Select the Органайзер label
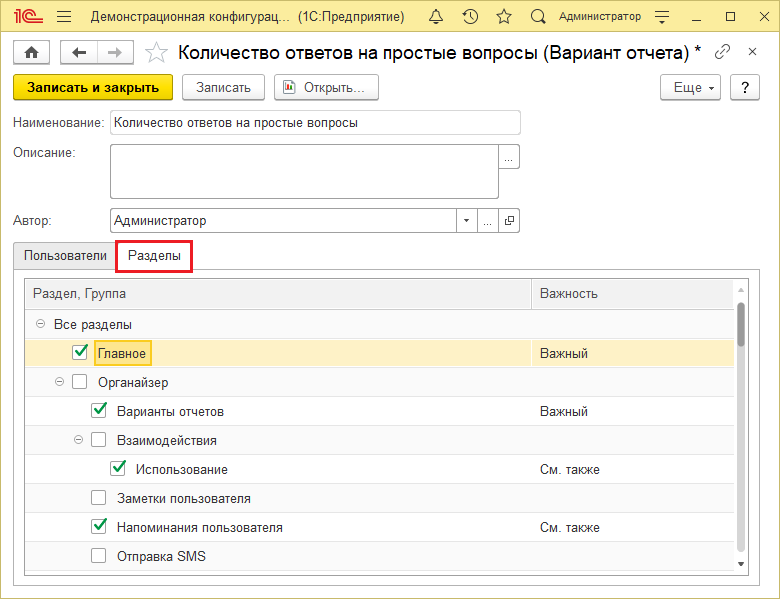 [x=133, y=383]
